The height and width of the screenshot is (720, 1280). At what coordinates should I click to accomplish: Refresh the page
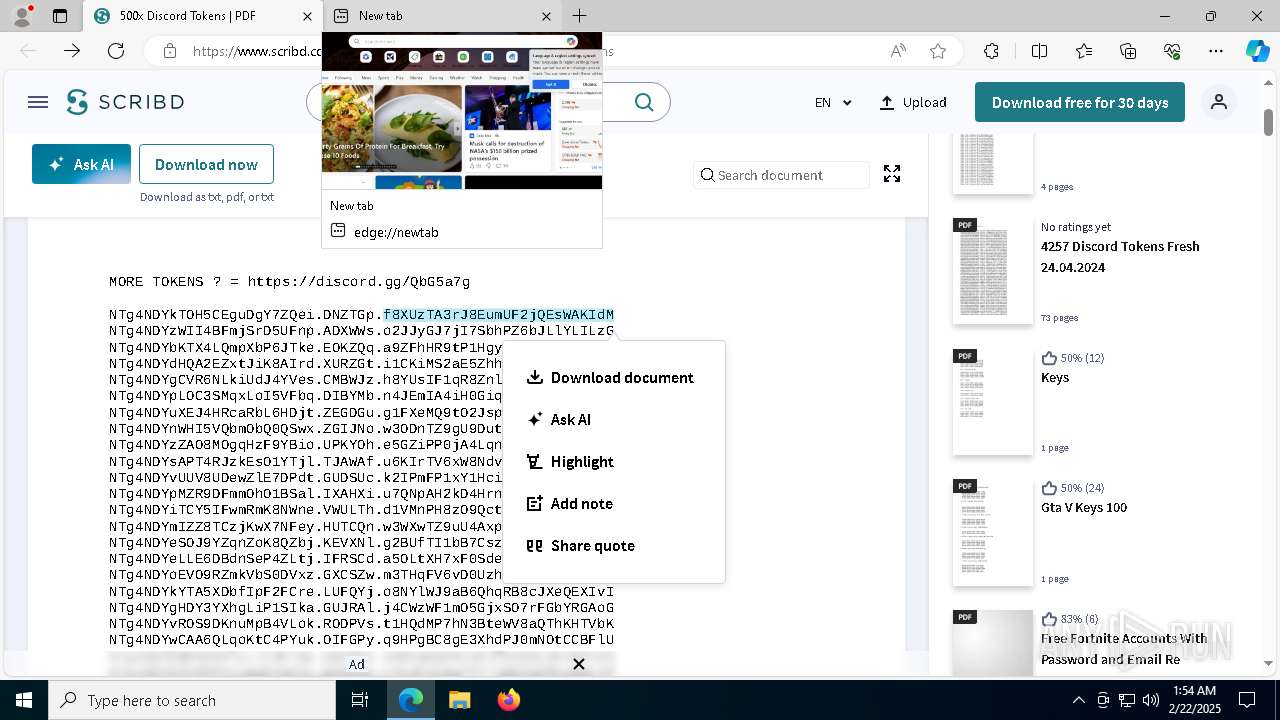click(x=116, y=51)
